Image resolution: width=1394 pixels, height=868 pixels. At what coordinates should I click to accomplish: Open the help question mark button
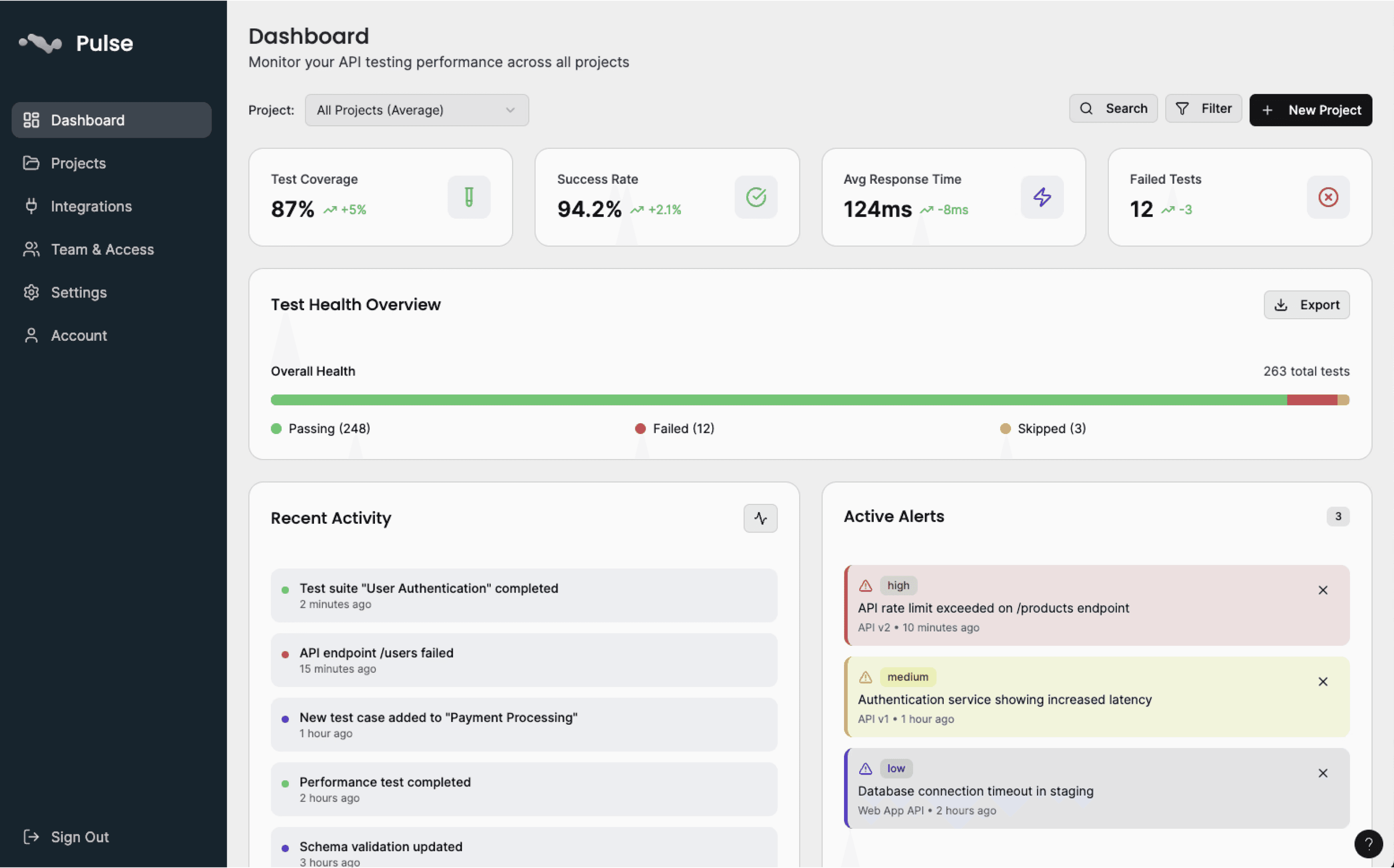pyautogui.click(x=1368, y=843)
